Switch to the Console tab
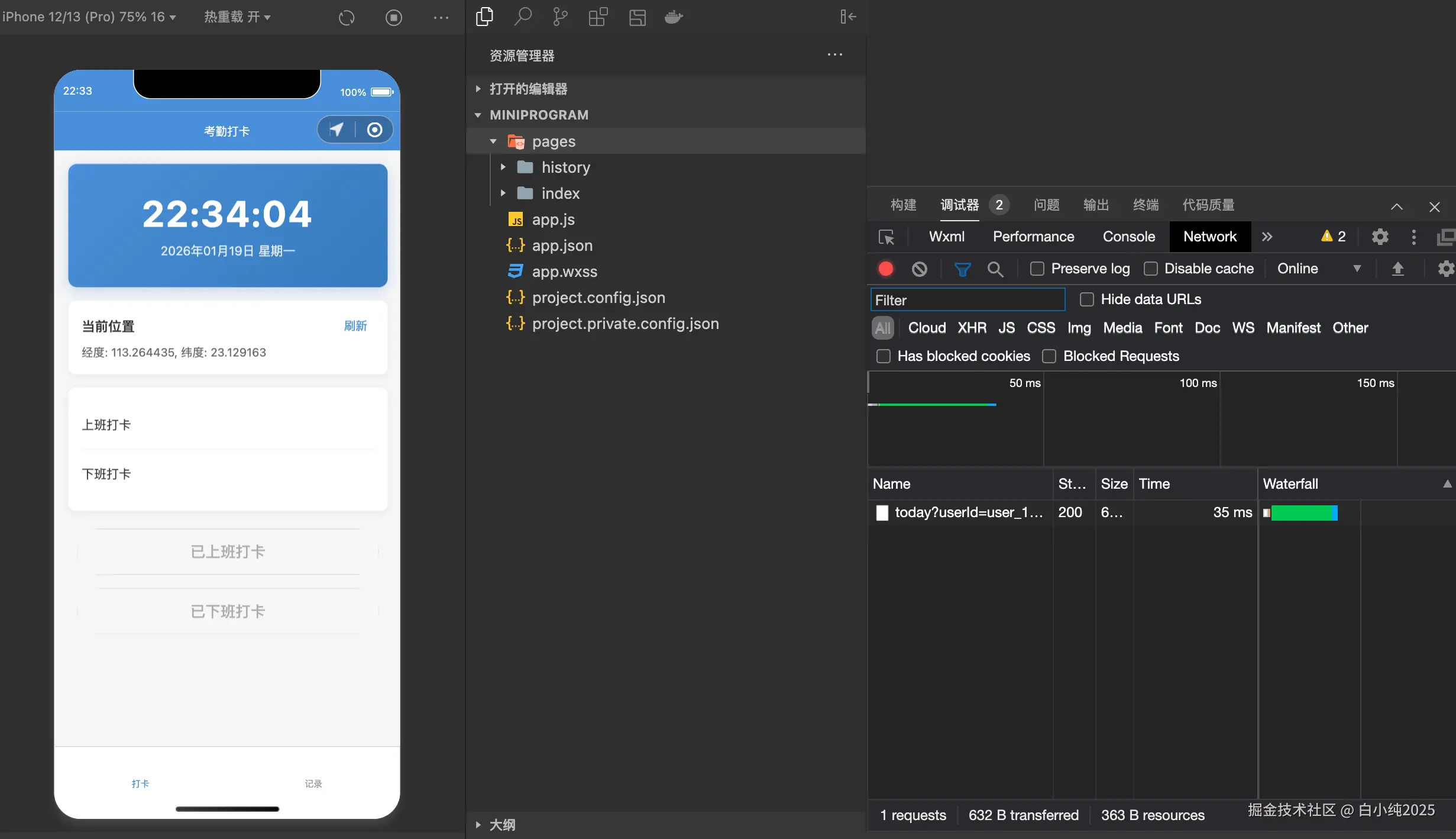The width and height of the screenshot is (1456, 839). tap(1128, 237)
